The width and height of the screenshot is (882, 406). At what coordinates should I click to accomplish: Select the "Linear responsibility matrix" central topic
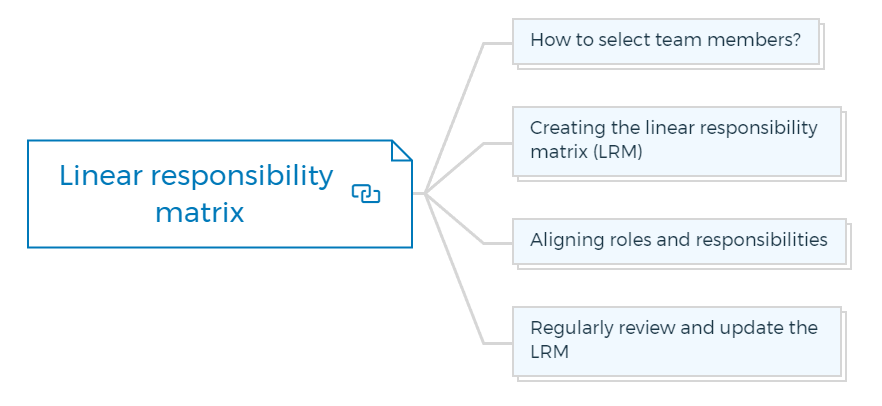pos(220,193)
